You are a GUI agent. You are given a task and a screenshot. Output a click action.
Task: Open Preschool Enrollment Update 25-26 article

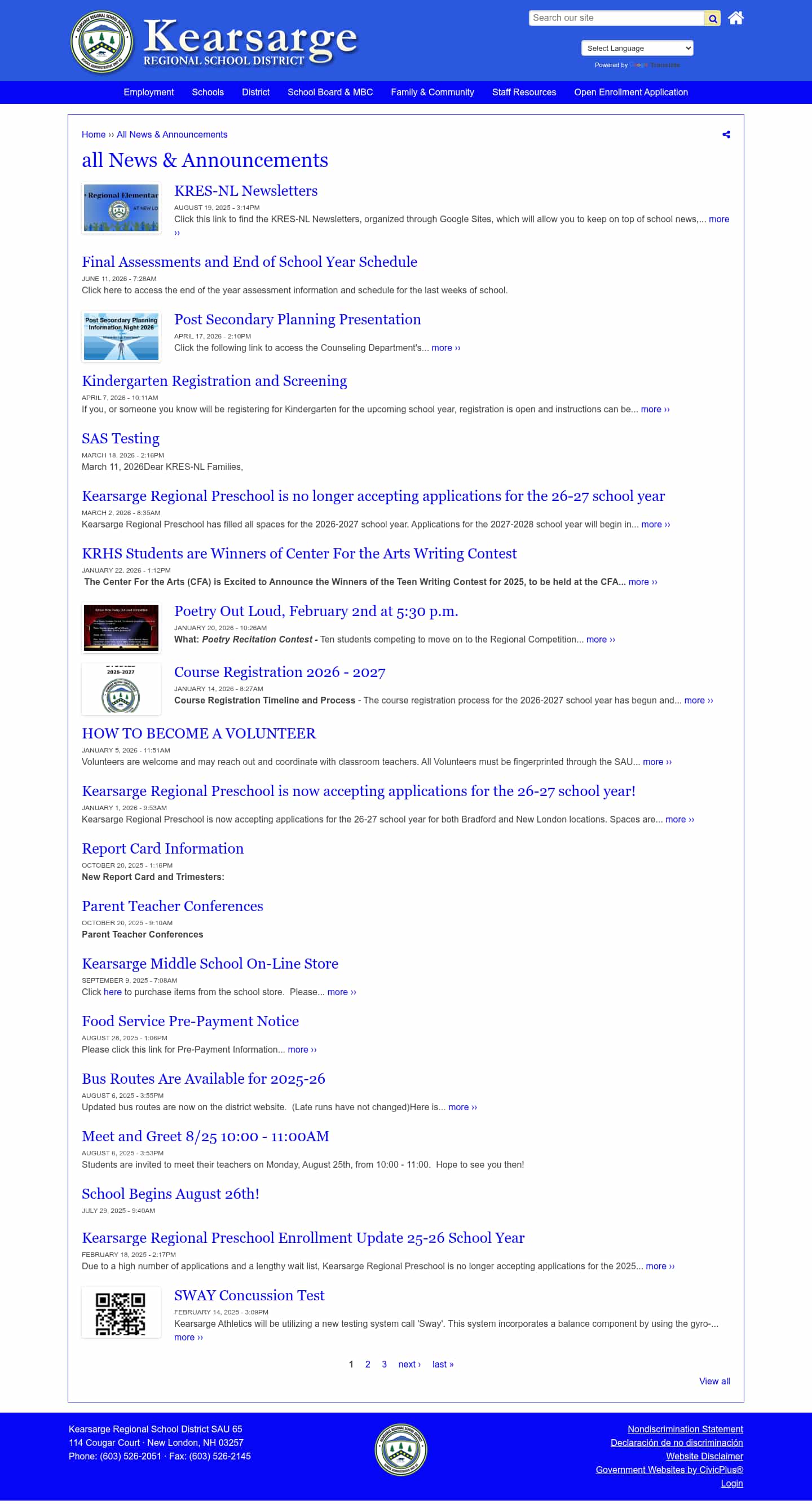pyautogui.click(x=303, y=1238)
